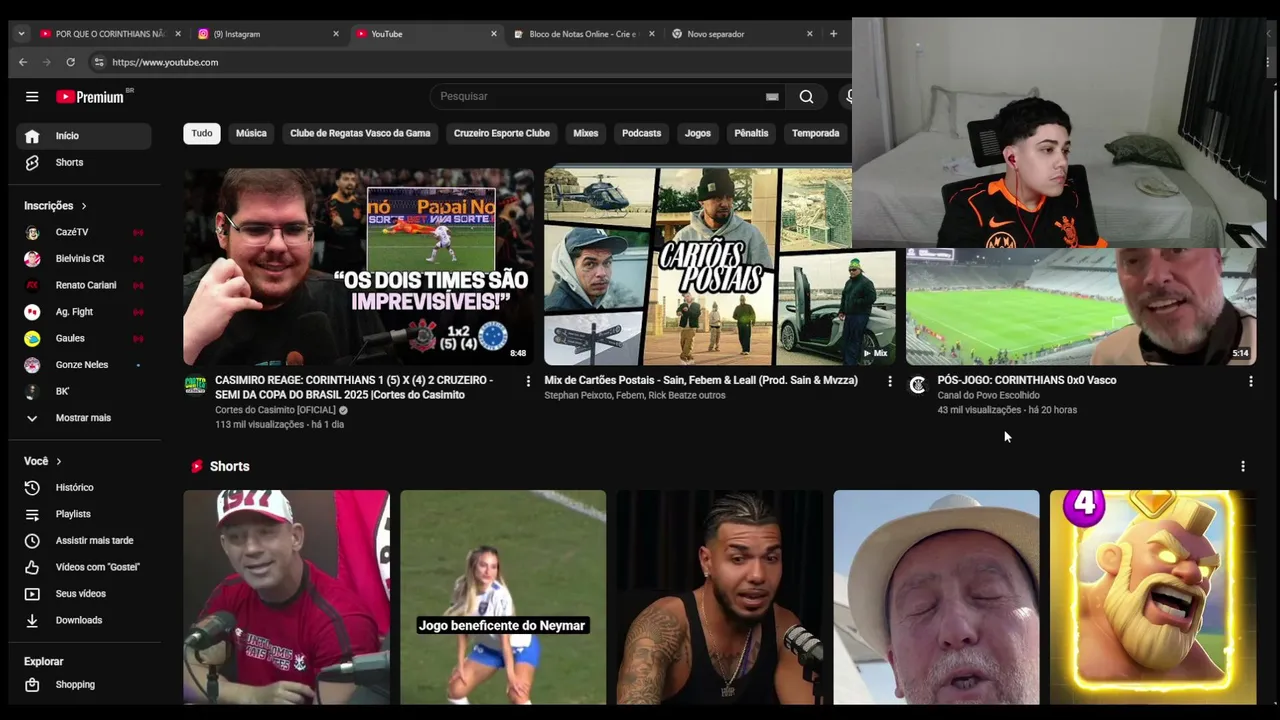Open Gonze Neles subscription channel

pos(84,365)
